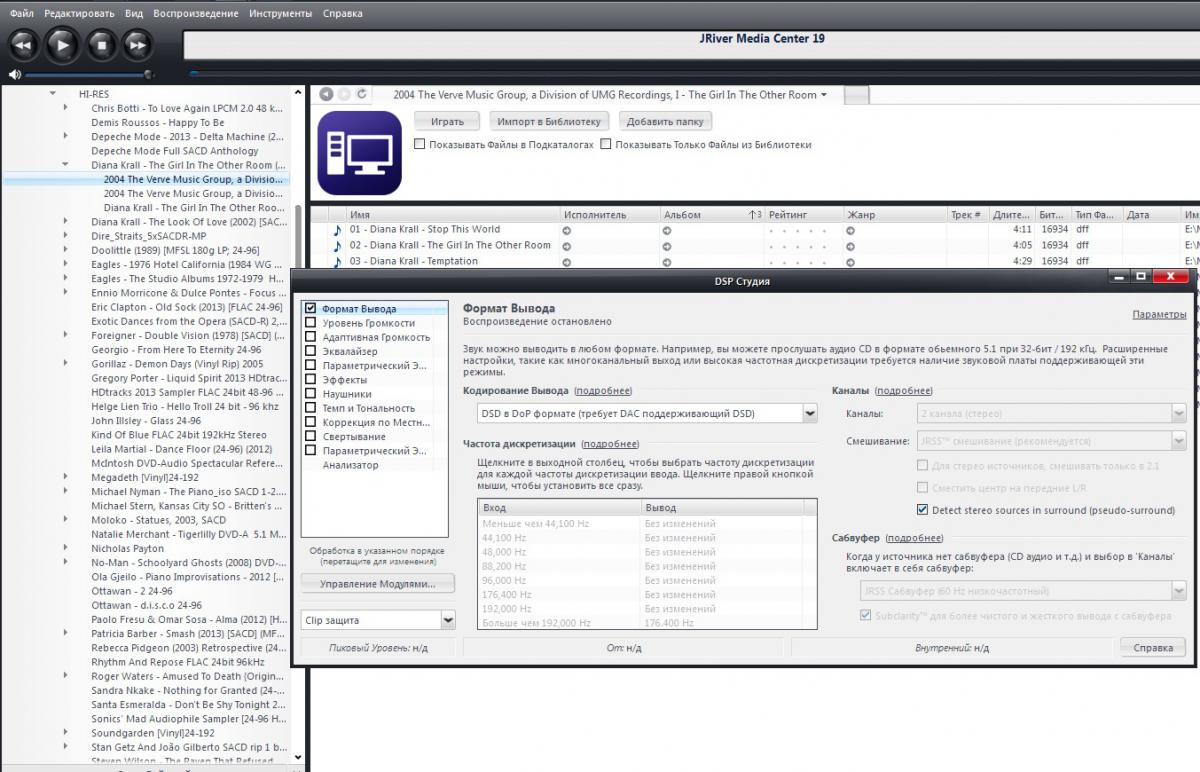The width and height of the screenshot is (1200, 772).
Task: Enable the Эффекты module checkbox
Action: click(x=311, y=380)
